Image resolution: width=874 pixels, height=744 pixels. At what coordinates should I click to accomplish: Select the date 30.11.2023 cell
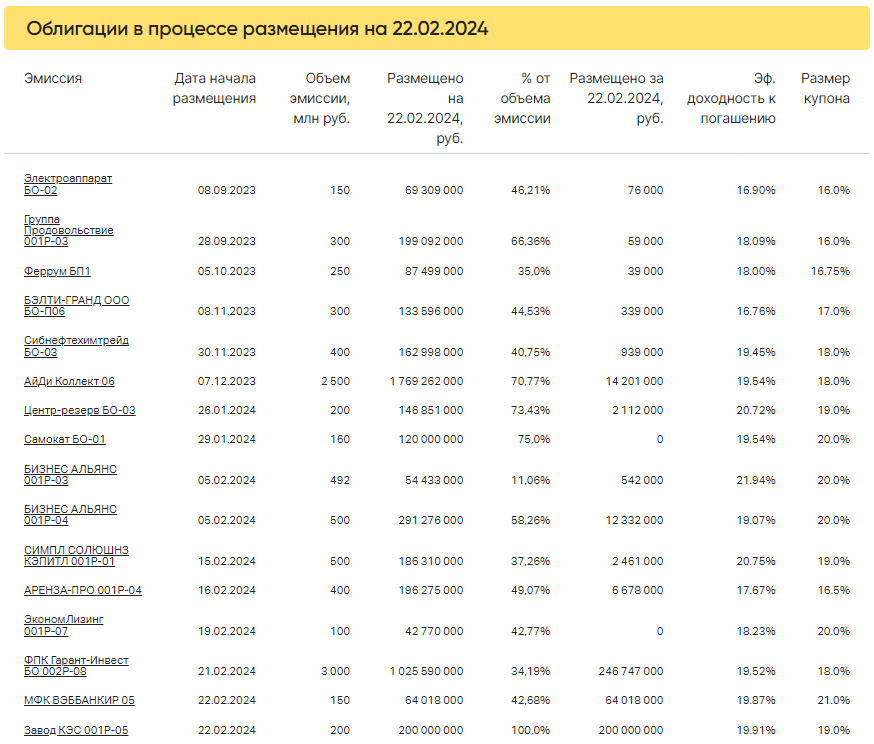pyautogui.click(x=226, y=352)
